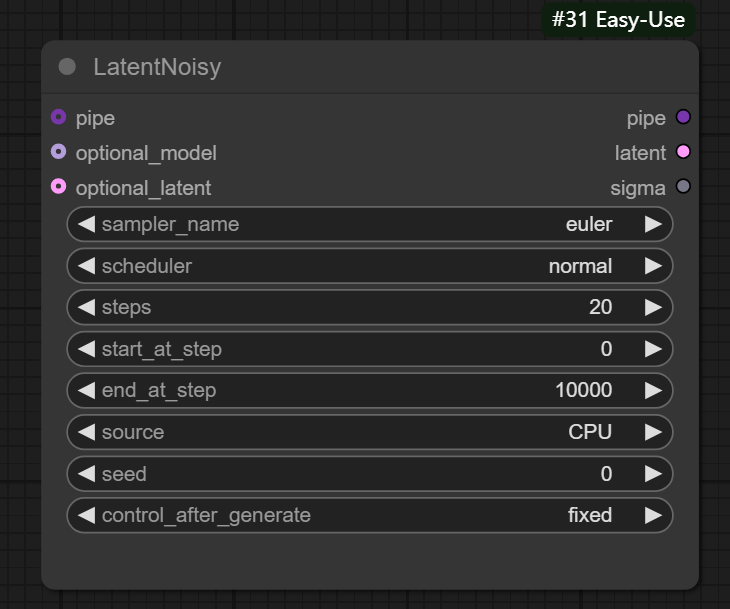Click the sigma output socket

684,187
